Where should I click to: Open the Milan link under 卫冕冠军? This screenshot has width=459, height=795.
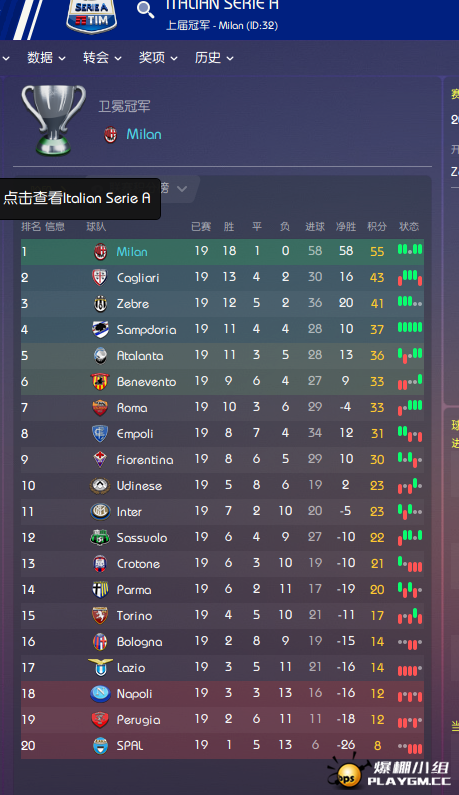click(x=144, y=134)
